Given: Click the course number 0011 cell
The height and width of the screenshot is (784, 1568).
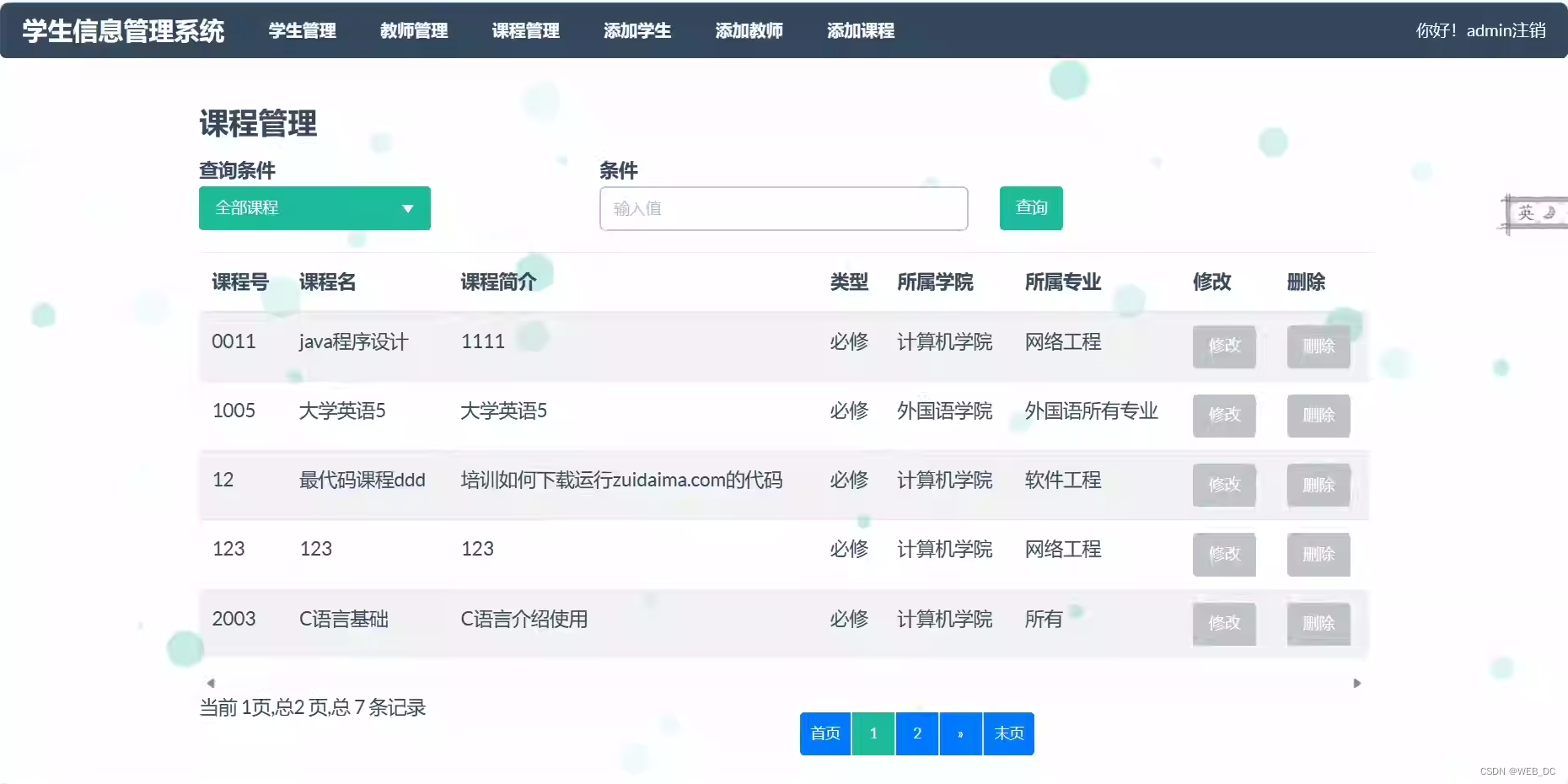Looking at the screenshot, I should [234, 341].
